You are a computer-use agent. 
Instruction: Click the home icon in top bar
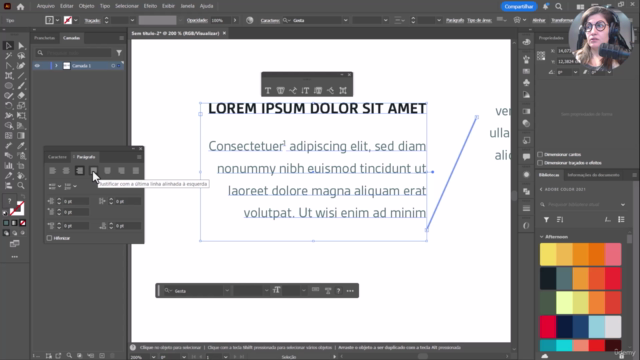click(x=20, y=6)
